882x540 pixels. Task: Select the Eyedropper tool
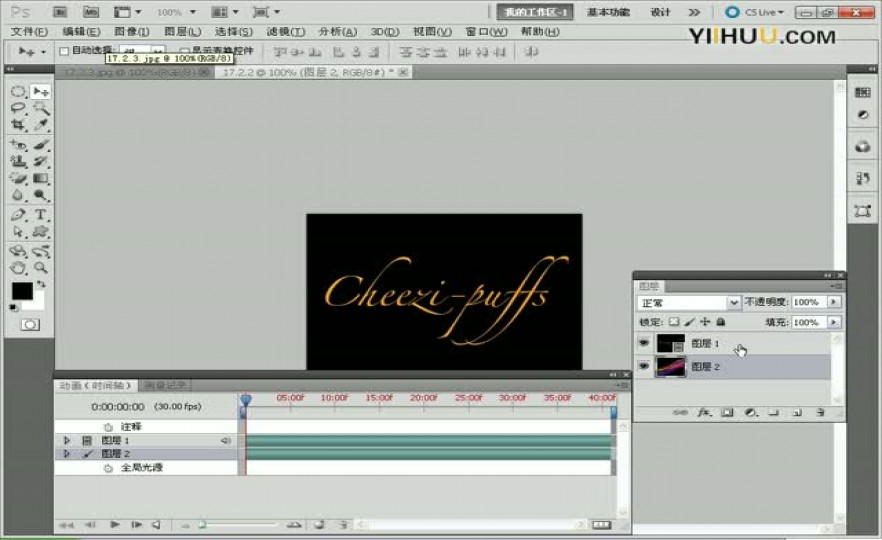[x=40, y=124]
